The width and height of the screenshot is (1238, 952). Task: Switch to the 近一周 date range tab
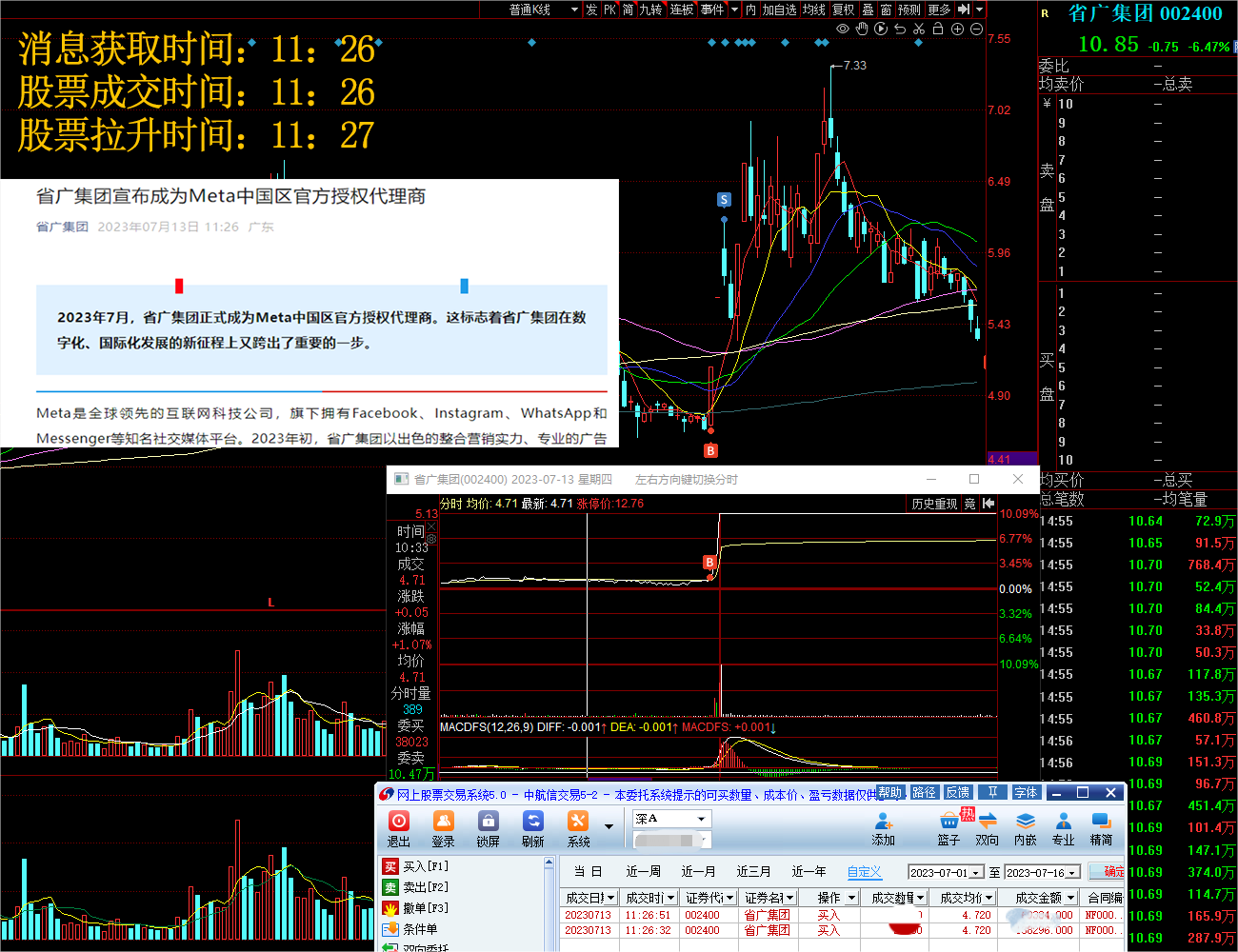click(644, 872)
